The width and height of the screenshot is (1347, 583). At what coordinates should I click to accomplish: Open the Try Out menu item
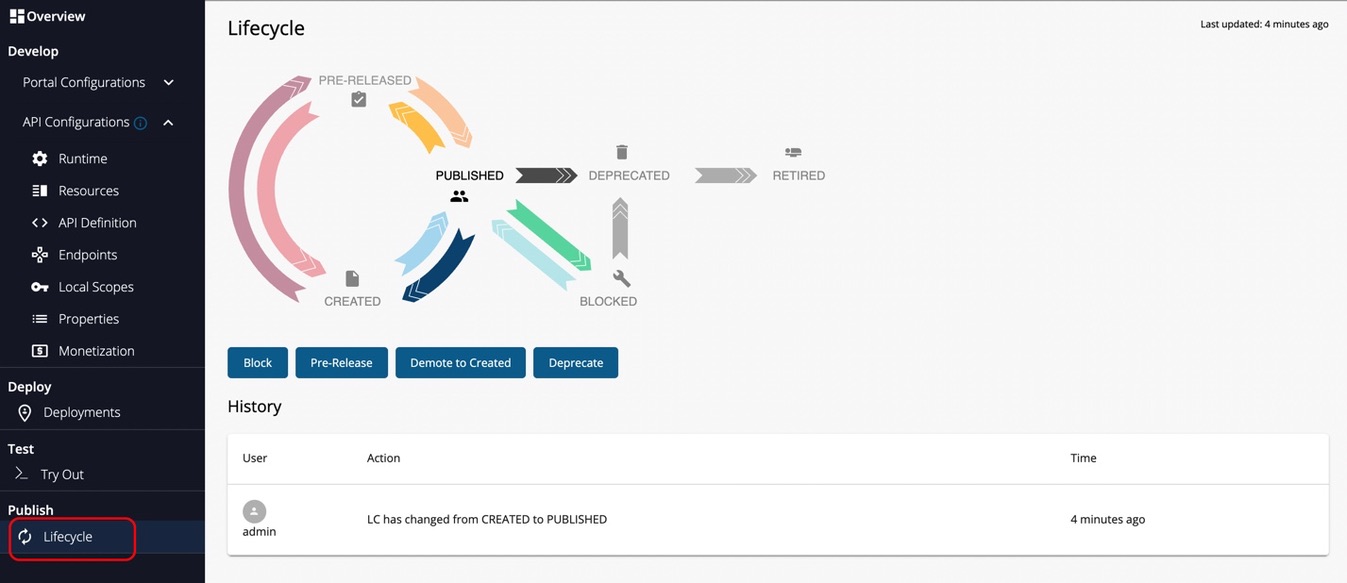62,475
